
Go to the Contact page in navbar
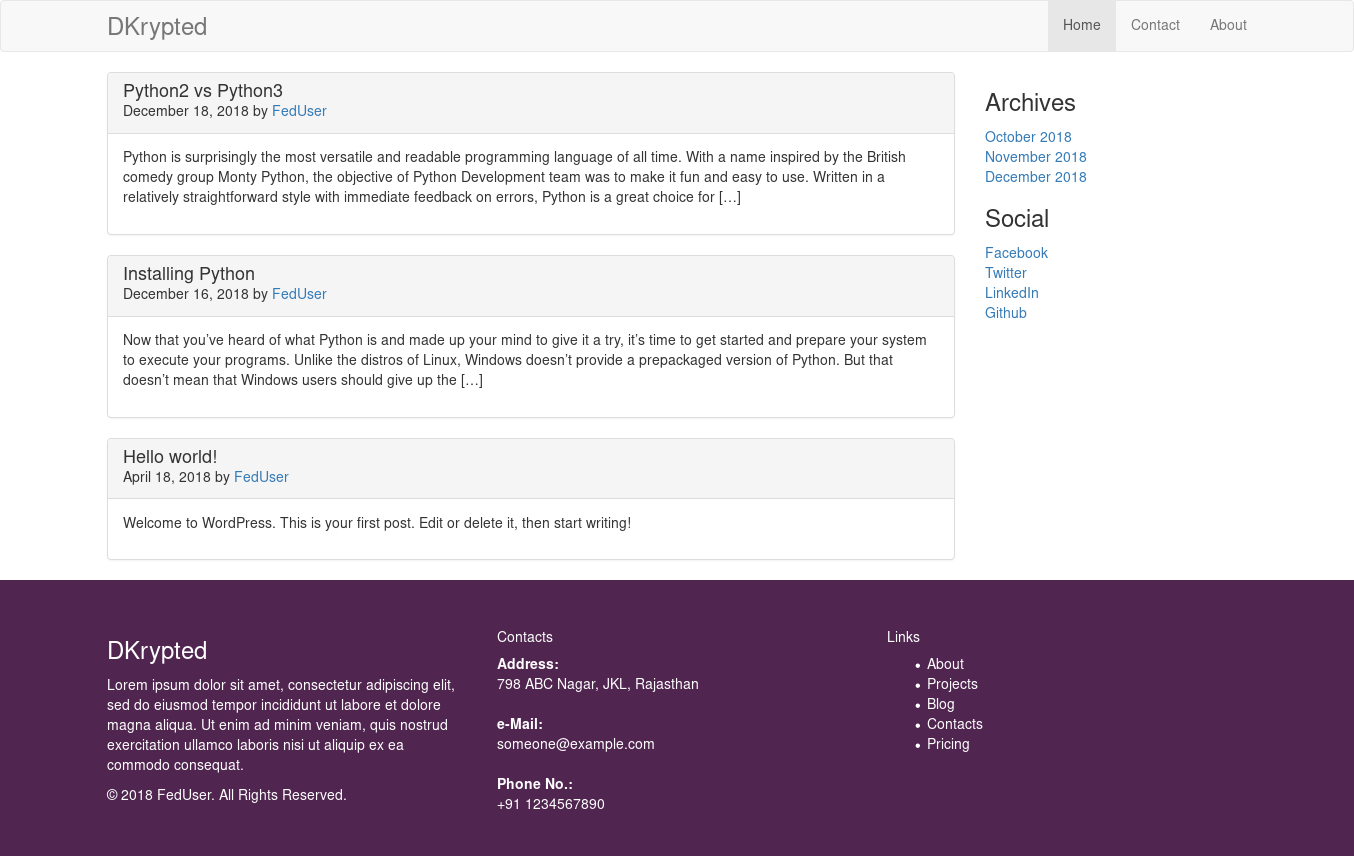(x=1155, y=26)
